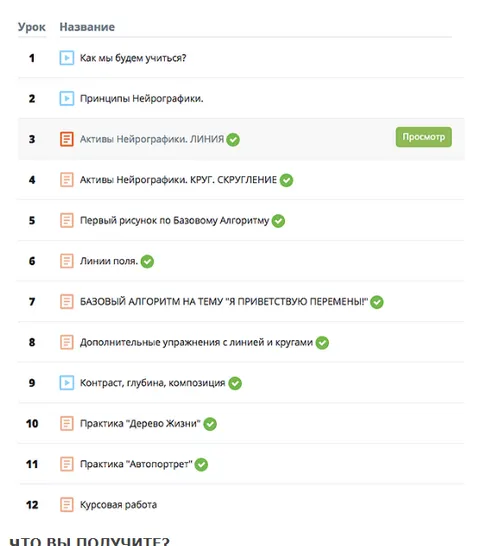
Task: Click the document icon for lesson 3
Action: [67, 139]
